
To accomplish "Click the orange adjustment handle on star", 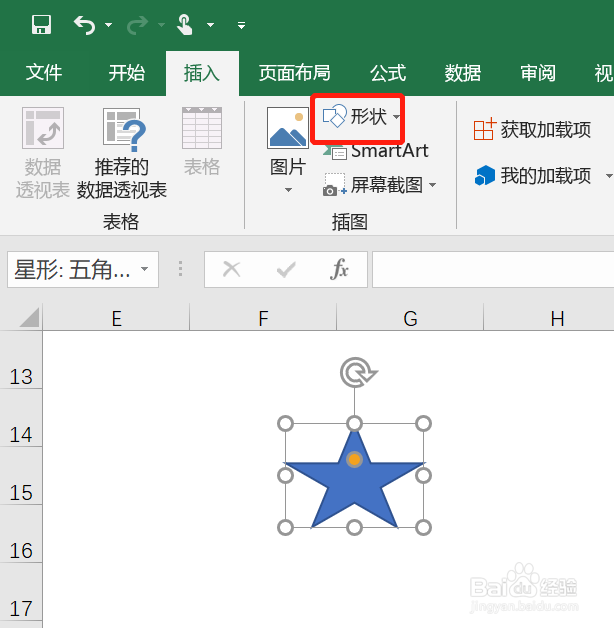I will point(354,459).
